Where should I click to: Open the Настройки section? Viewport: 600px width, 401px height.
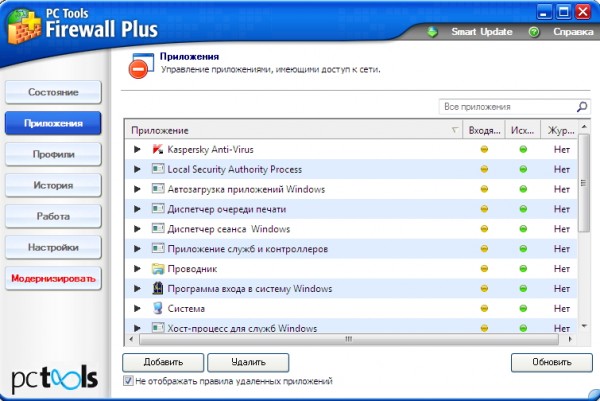[x=53, y=247]
